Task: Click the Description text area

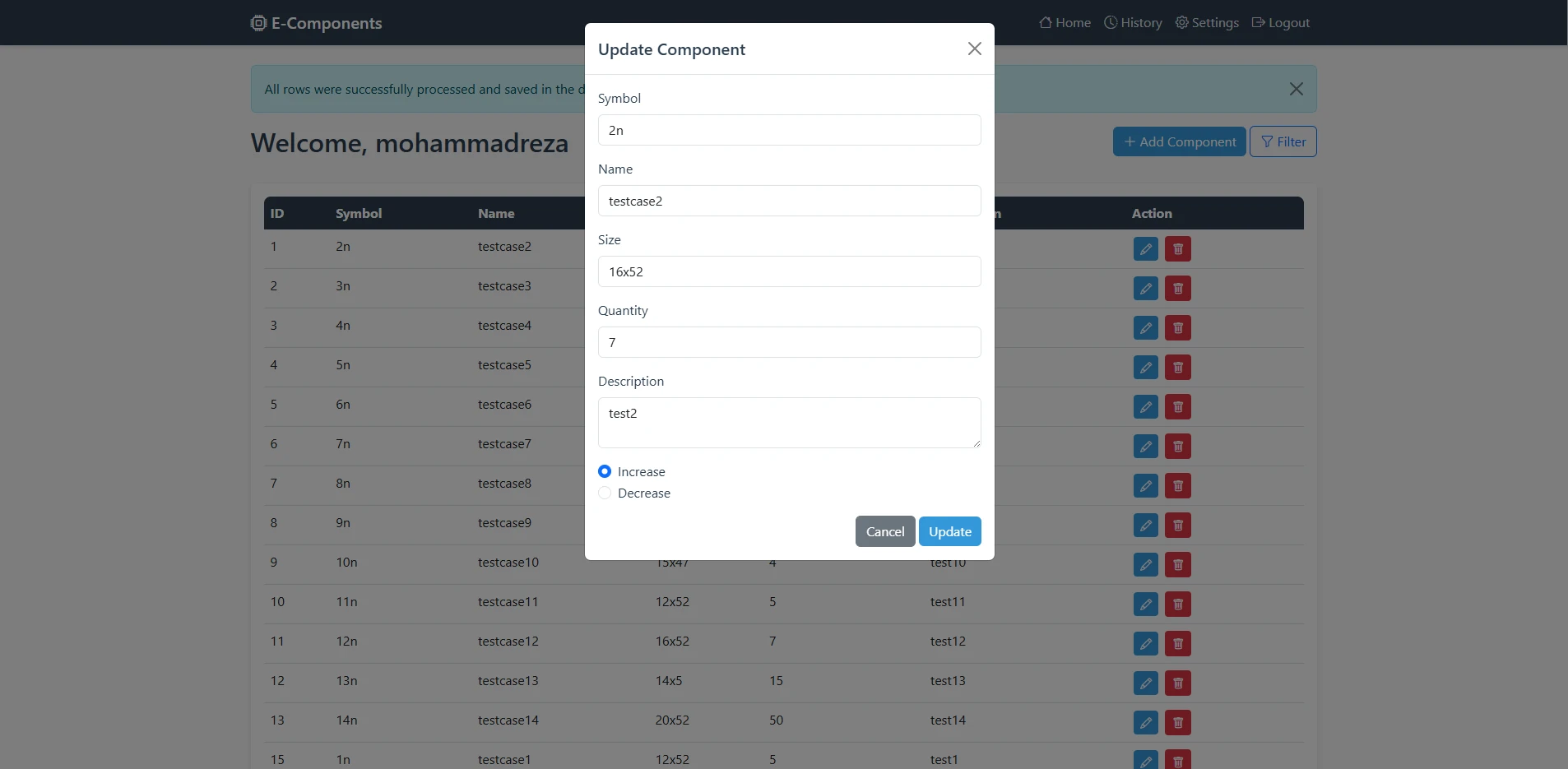Action: coord(789,423)
